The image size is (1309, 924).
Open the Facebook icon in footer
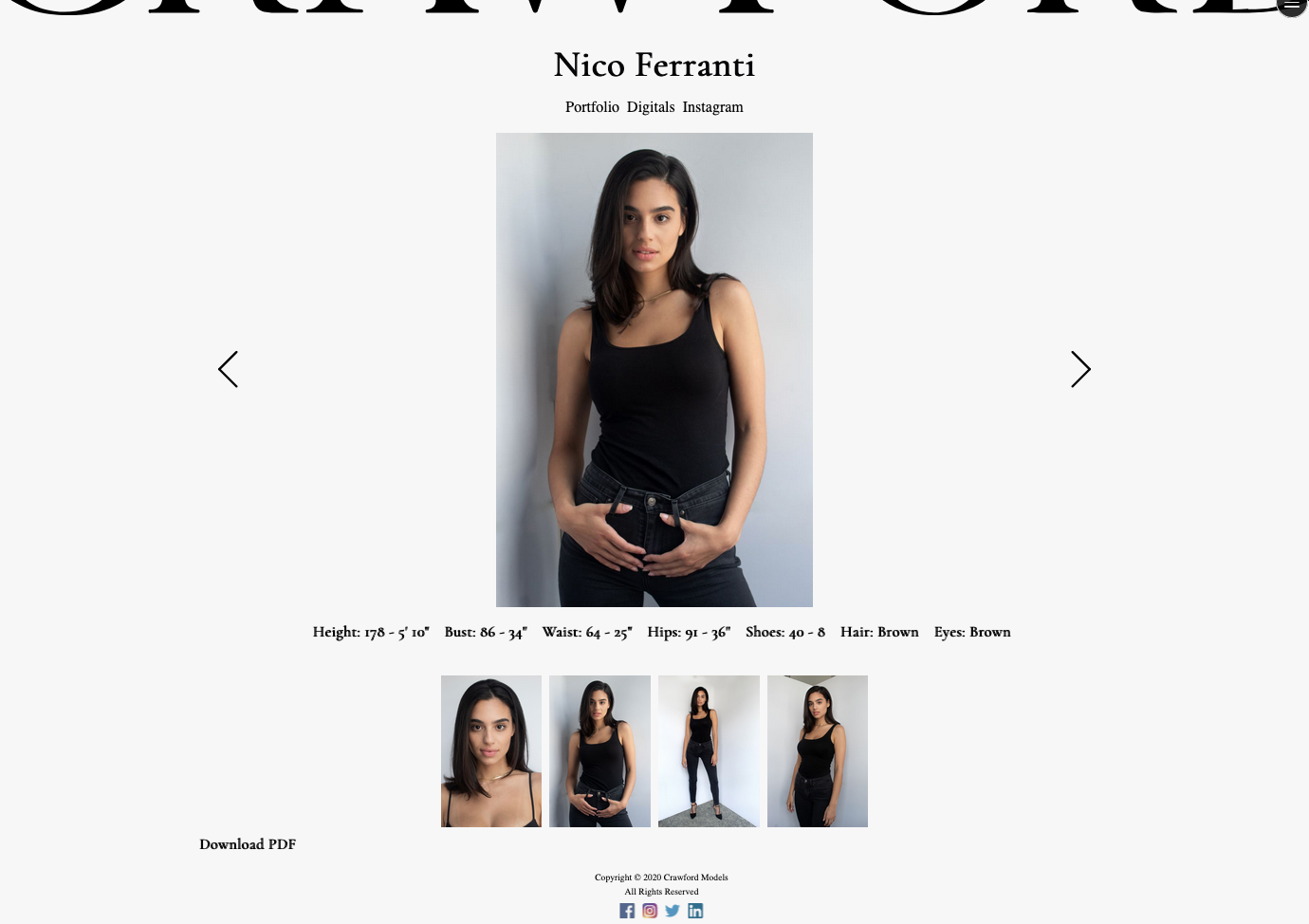tap(627, 911)
